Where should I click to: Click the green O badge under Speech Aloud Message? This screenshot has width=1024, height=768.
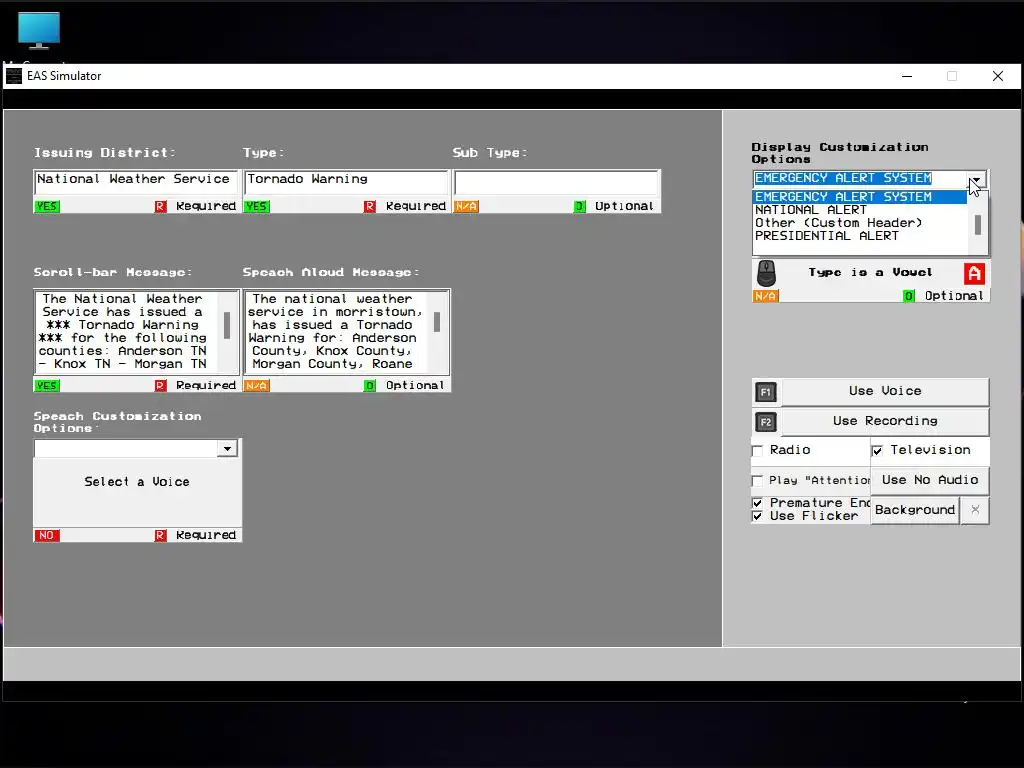click(x=370, y=385)
